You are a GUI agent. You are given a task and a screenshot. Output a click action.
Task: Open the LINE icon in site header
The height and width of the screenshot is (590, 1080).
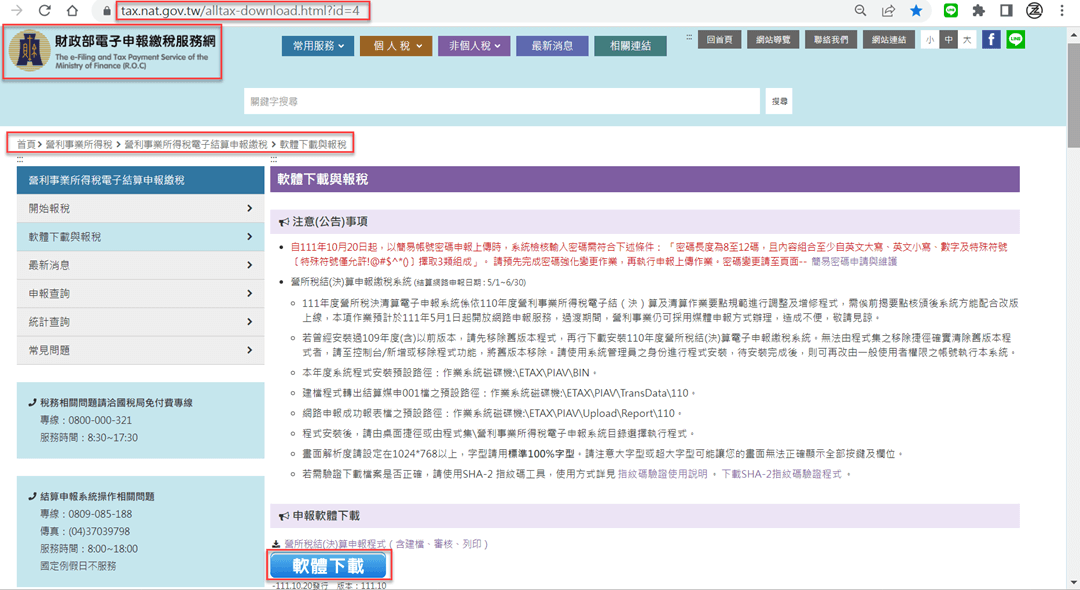[x=1015, y=40]
